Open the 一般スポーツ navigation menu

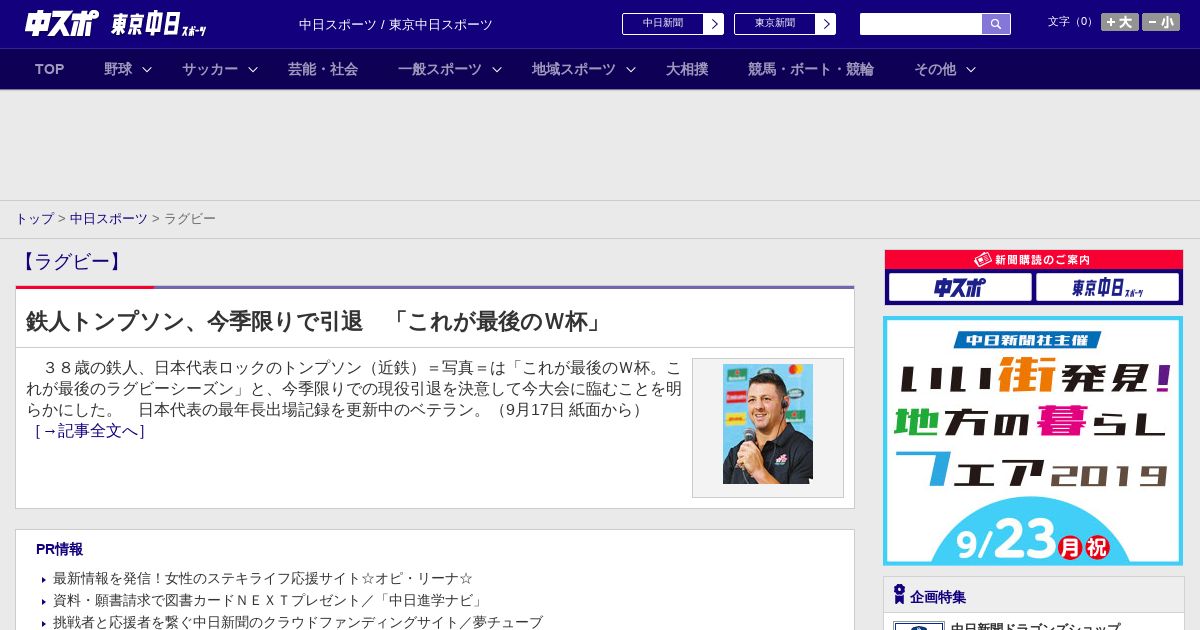(x=440, y=69)
